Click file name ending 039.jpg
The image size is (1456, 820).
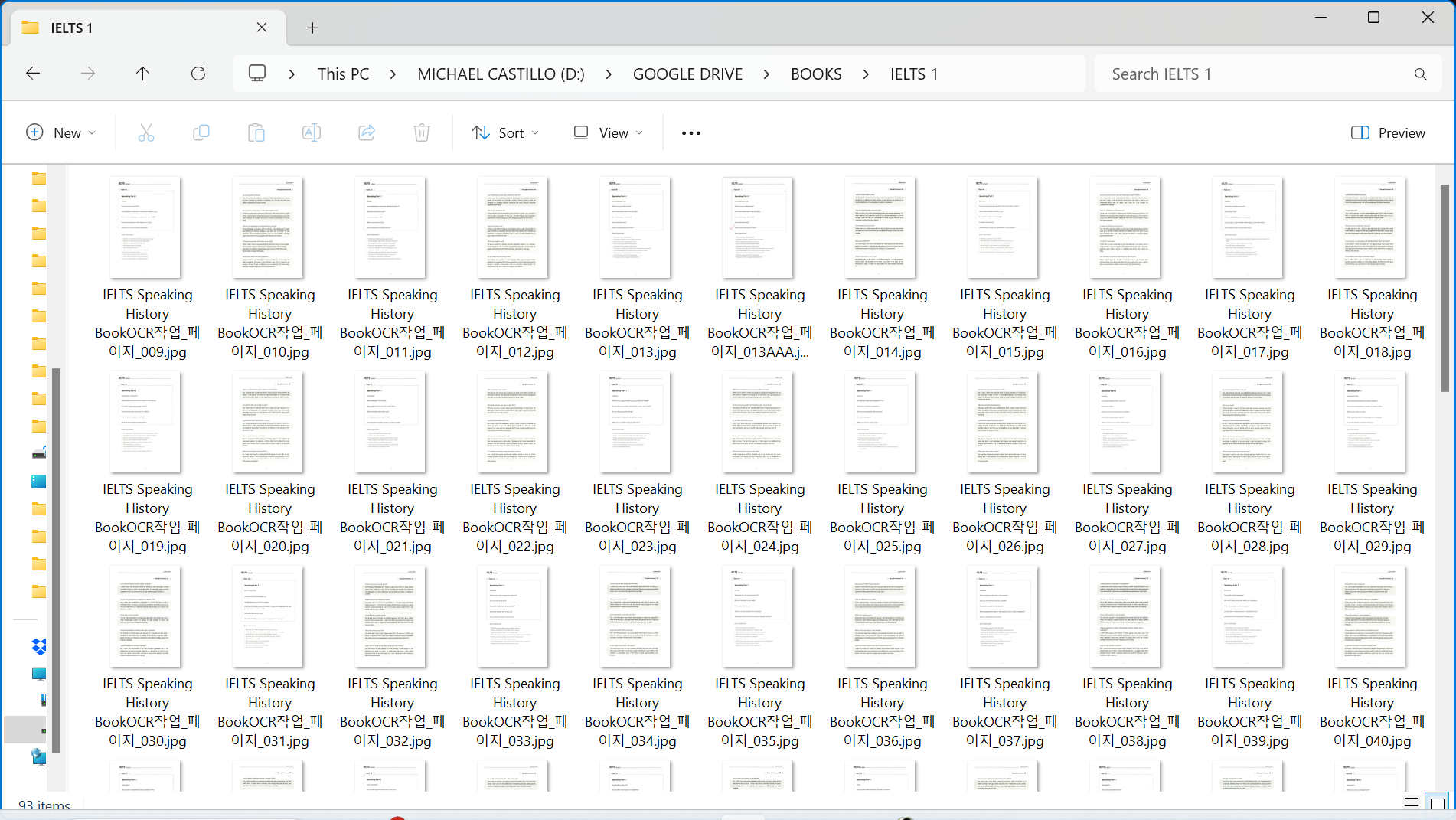pyautogui.click(x=1250, y=712)
